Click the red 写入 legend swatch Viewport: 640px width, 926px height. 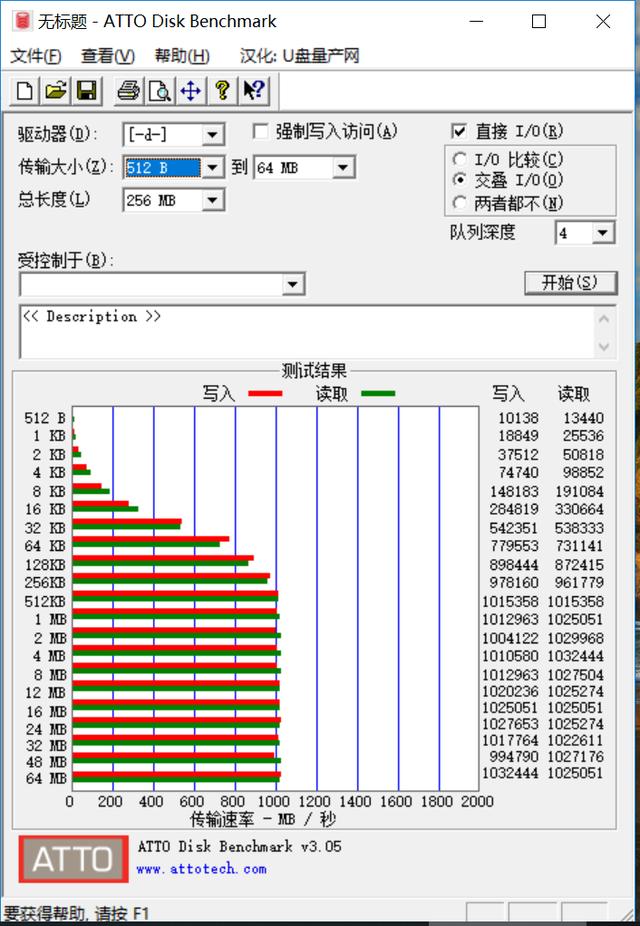pos(266,393)
